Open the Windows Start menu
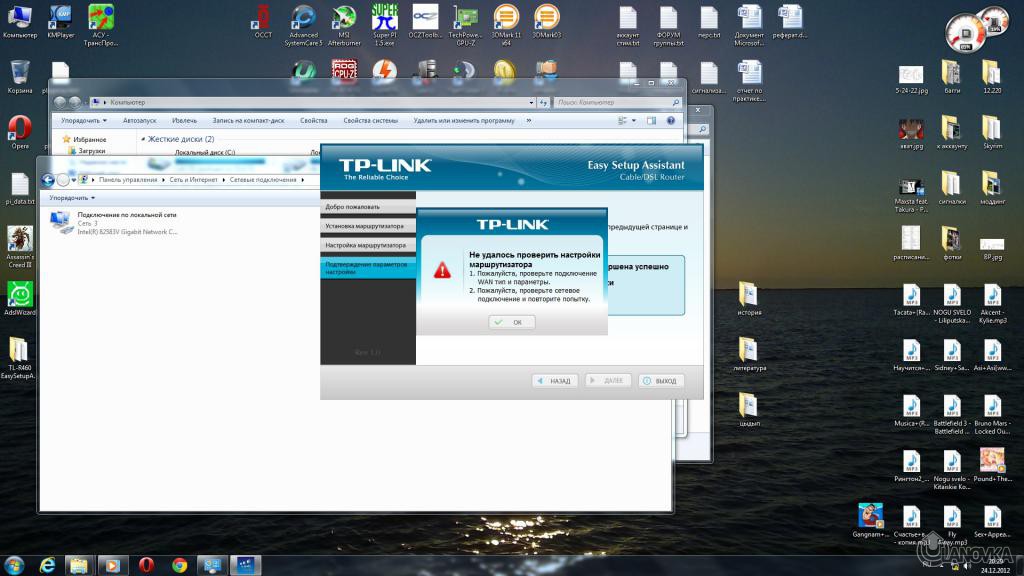The image size is (1024, 576). pyautogui.click(x=14, y=565)
